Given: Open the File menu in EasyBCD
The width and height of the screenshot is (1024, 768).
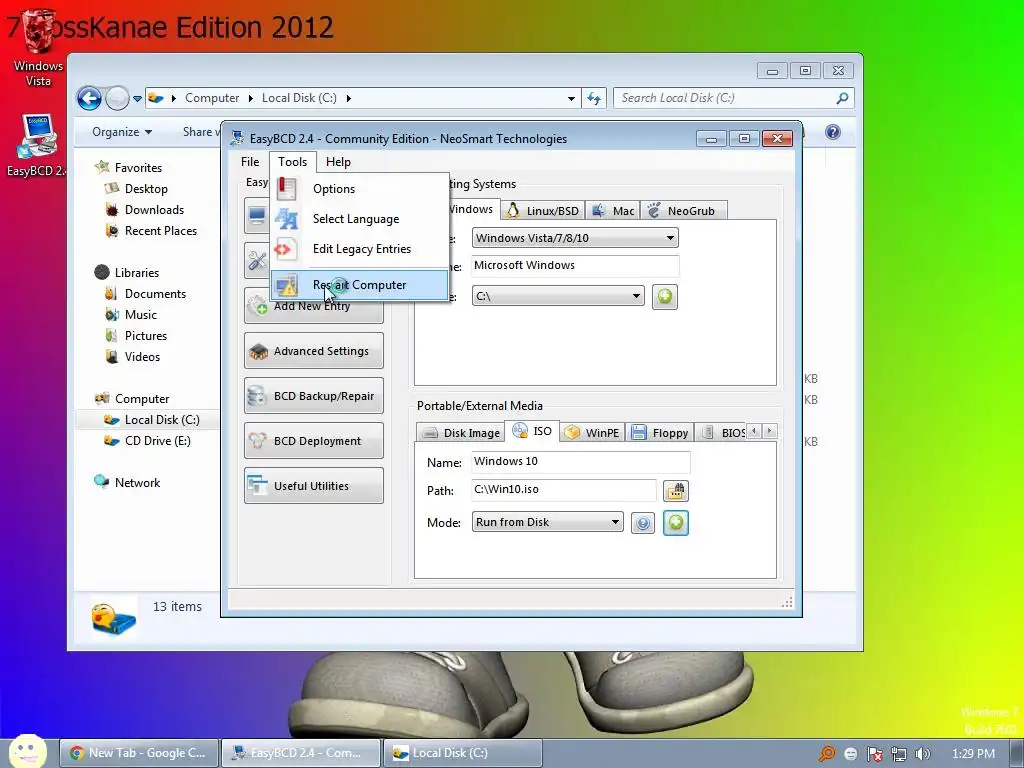Looking at the screenshot, I should 250,162.
